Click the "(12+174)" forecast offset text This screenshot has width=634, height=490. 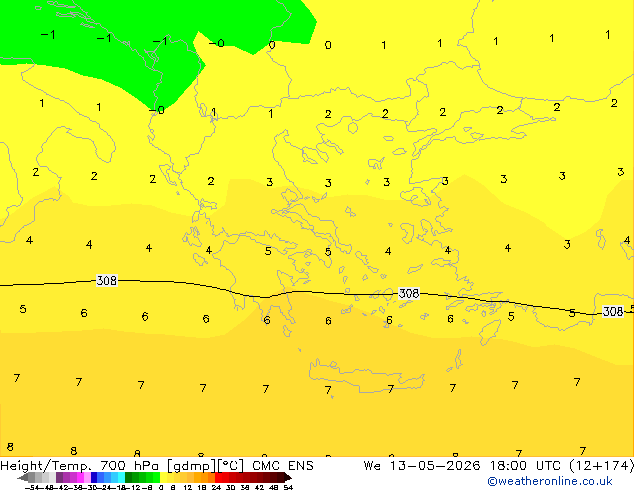[x=601, y=466]
